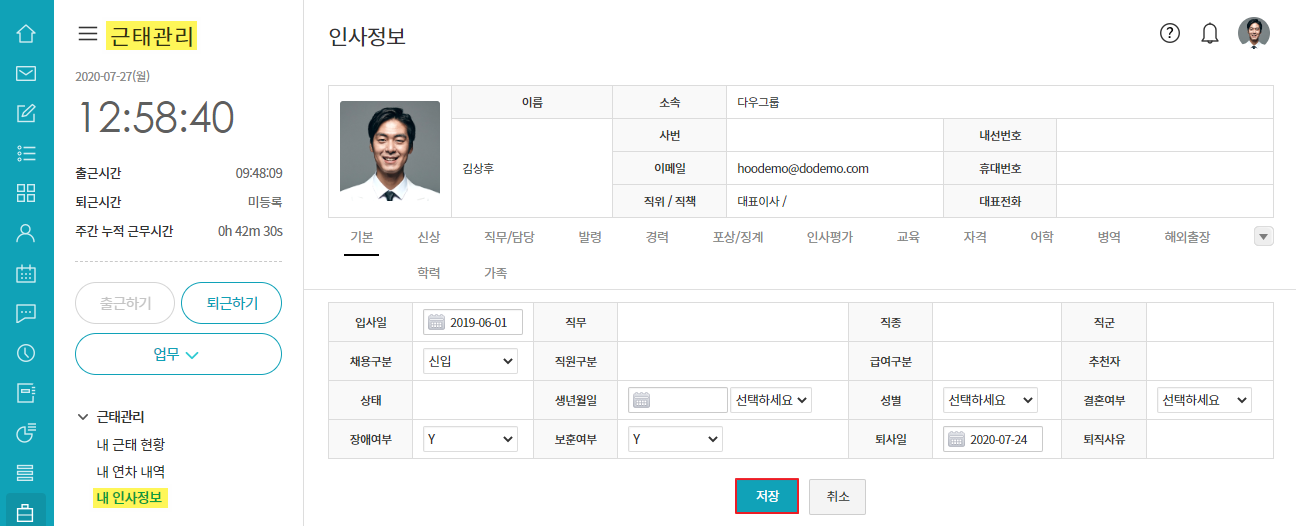Click the clock icon in sidebar
This screenshot has height=526, width=1296.
point(26,353)
